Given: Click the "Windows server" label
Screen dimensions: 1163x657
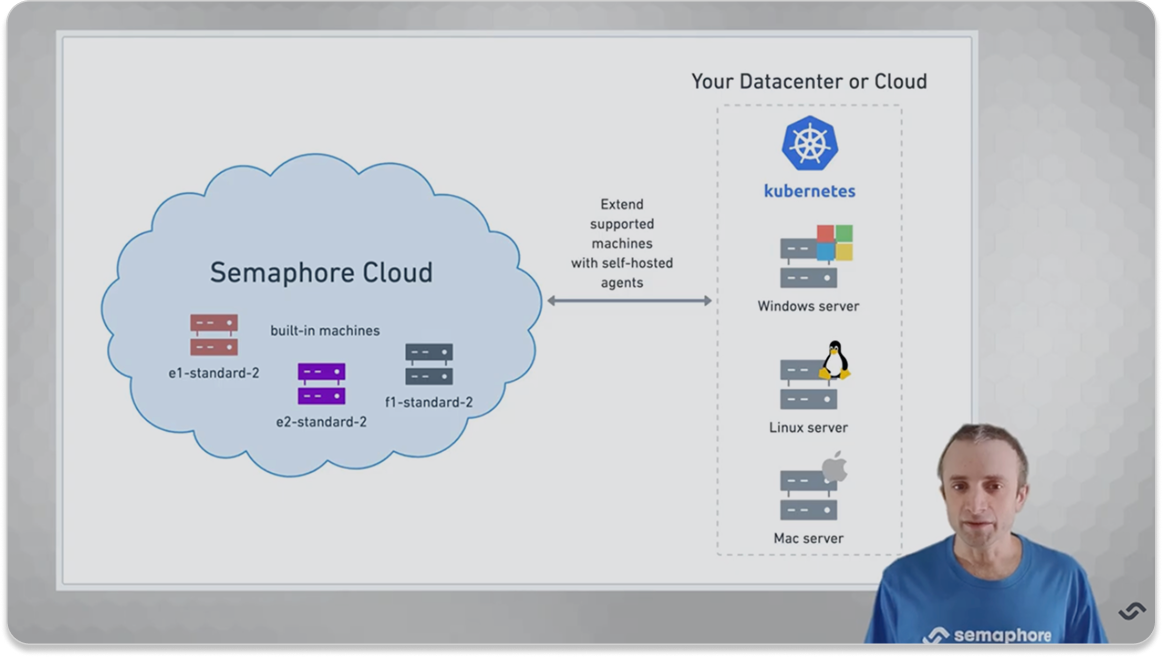Looking at the screenshot, I should 808,306.
